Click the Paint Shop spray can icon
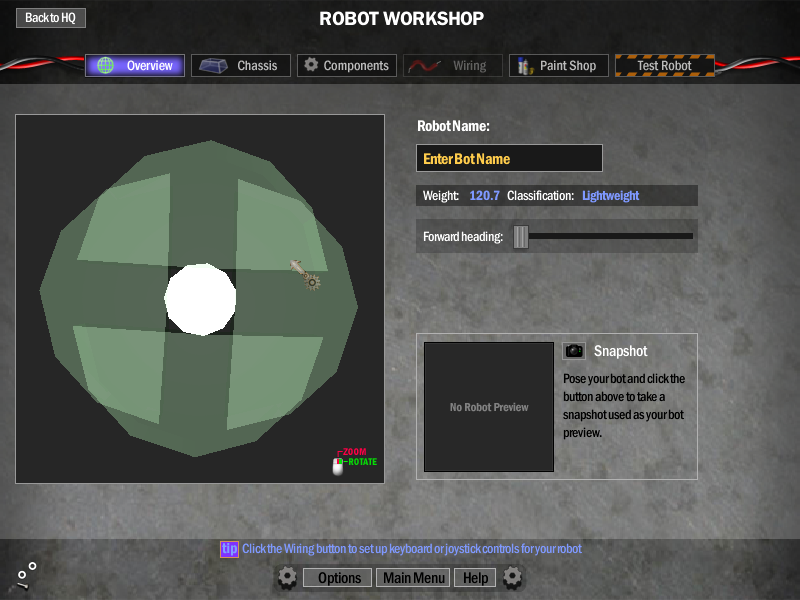This screenshot has height=600, width=800. (x=524, y=66)
